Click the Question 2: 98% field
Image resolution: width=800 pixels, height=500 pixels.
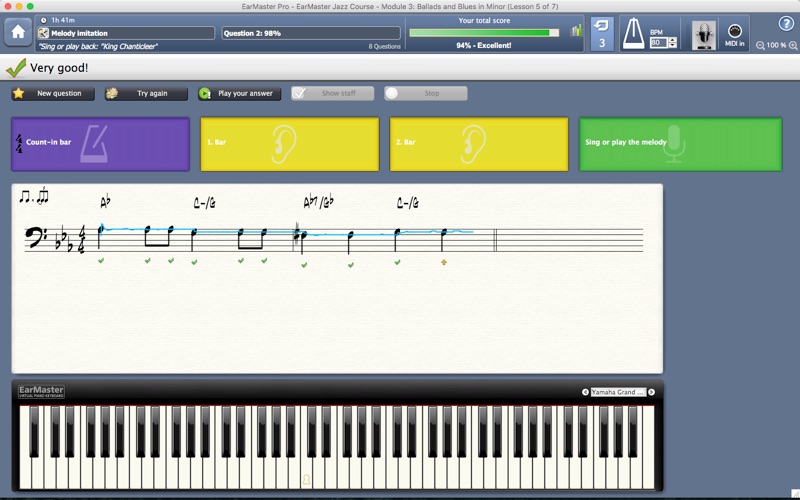(x=311, y=33)
